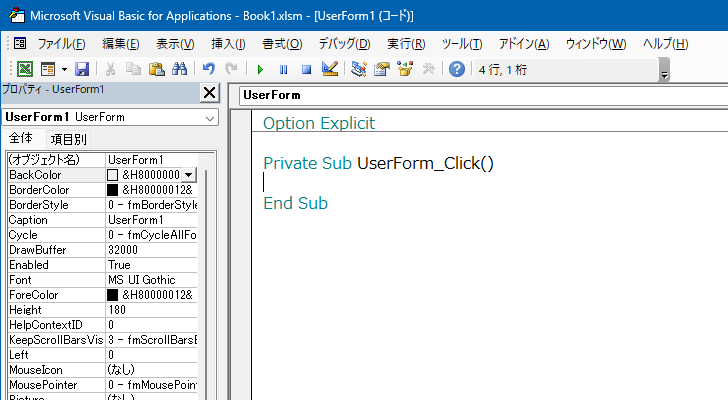Open the BackColor value dropdown arrow

click(x=188, y=175)
